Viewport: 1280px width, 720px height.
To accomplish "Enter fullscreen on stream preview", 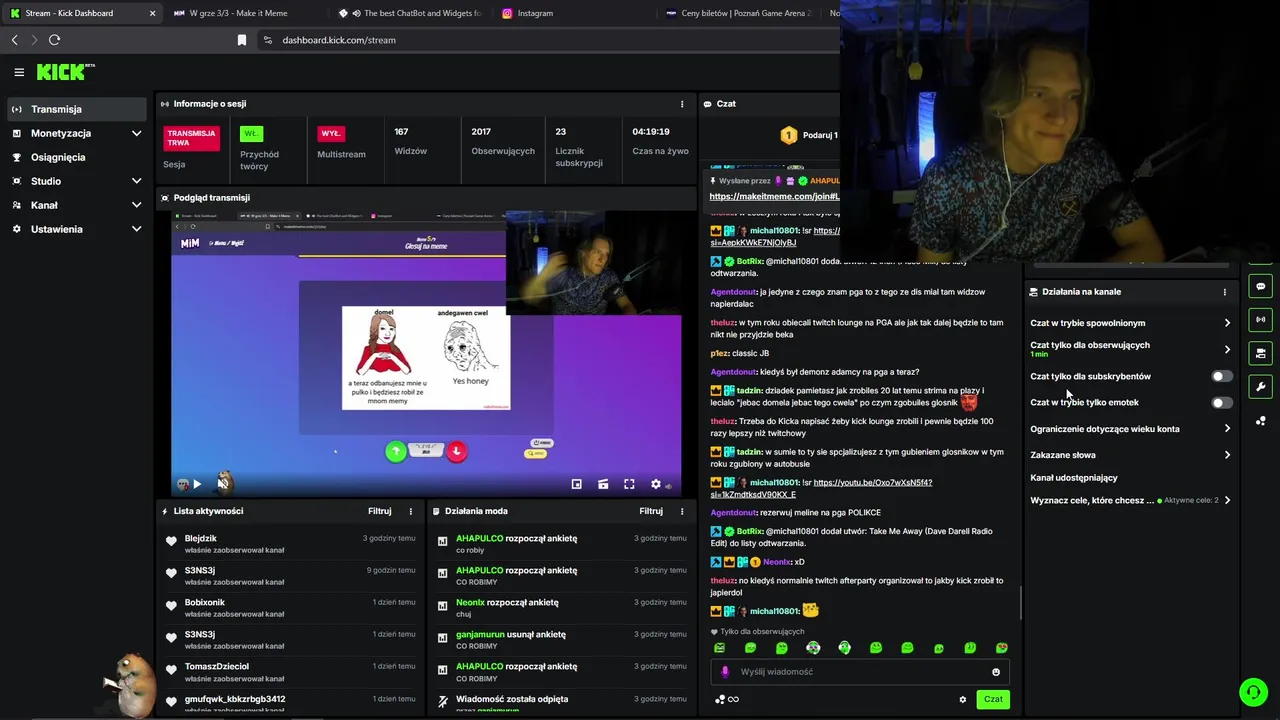I will pos(629,484).
